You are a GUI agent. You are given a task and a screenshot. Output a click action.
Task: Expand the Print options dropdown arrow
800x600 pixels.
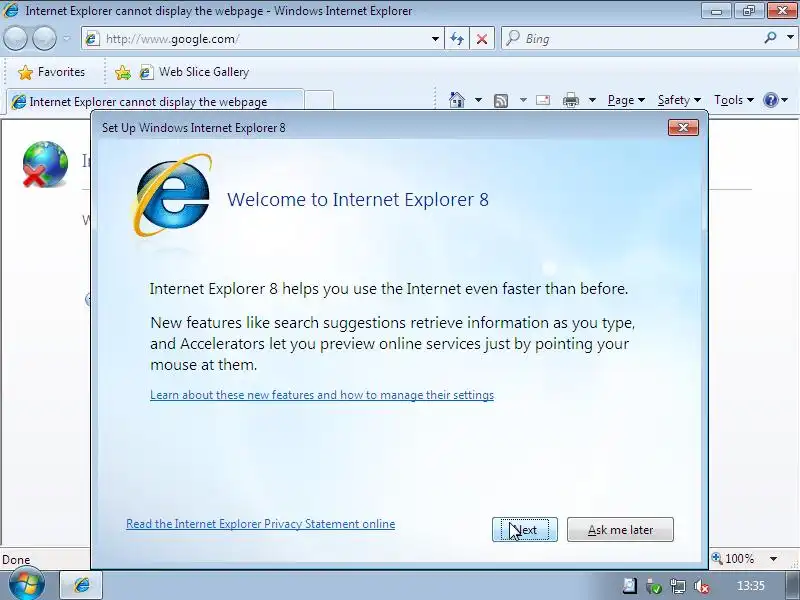point(592,100)
